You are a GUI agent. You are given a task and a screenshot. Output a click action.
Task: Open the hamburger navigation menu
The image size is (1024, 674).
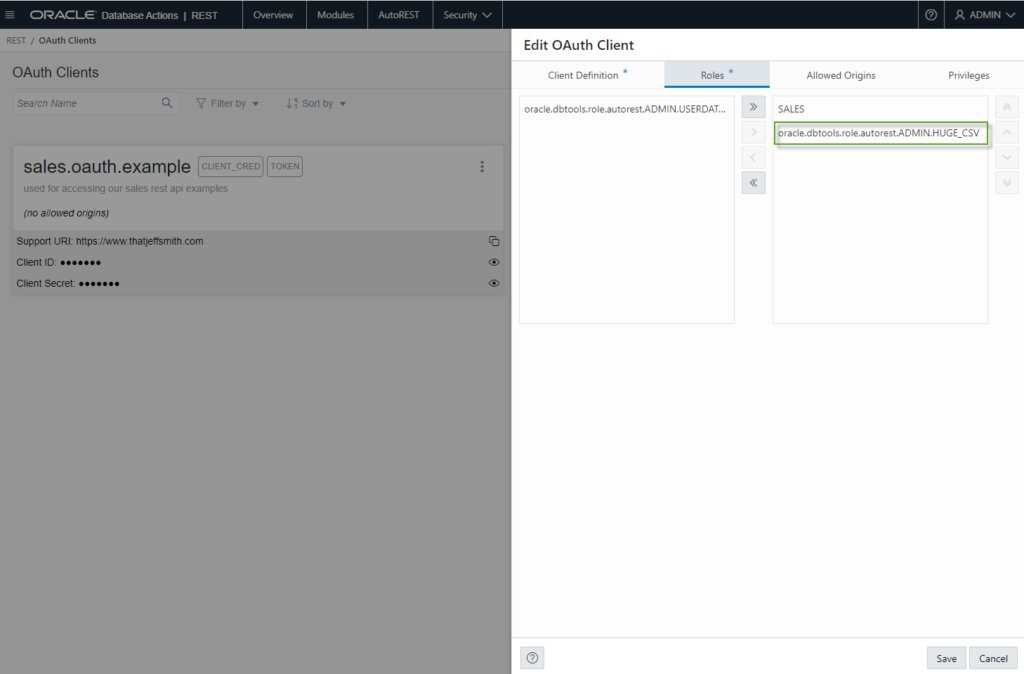tap(10, 14)
